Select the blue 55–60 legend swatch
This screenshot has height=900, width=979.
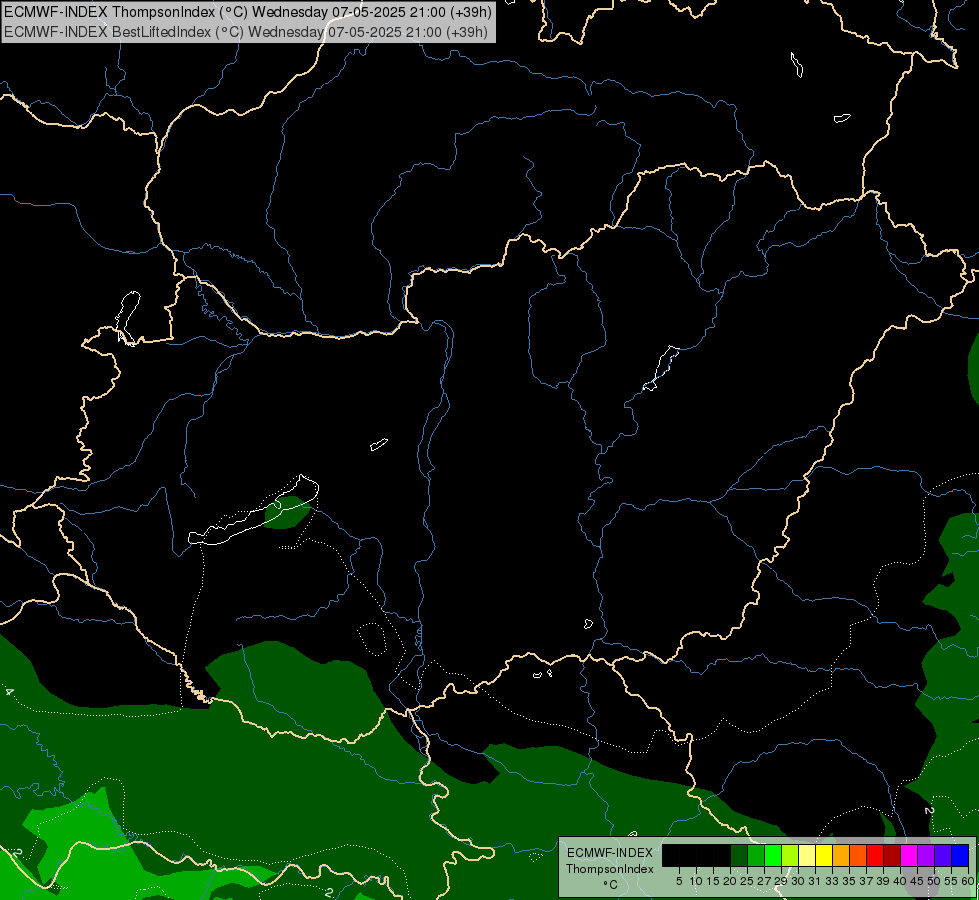[x=960, y=855]
